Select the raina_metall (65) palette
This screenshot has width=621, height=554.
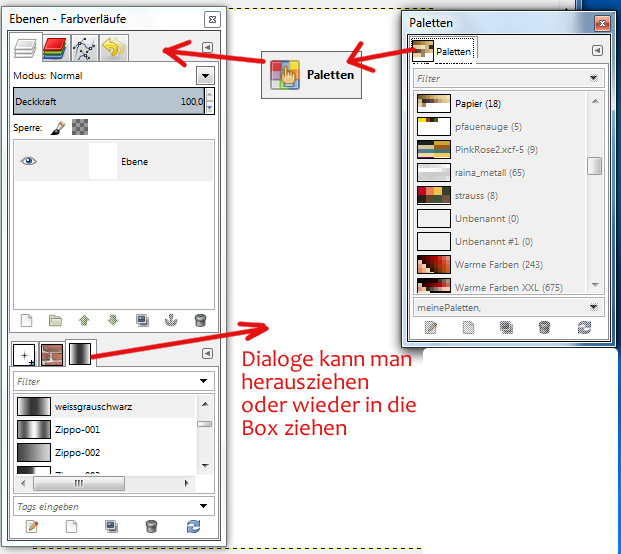[501, 173]
